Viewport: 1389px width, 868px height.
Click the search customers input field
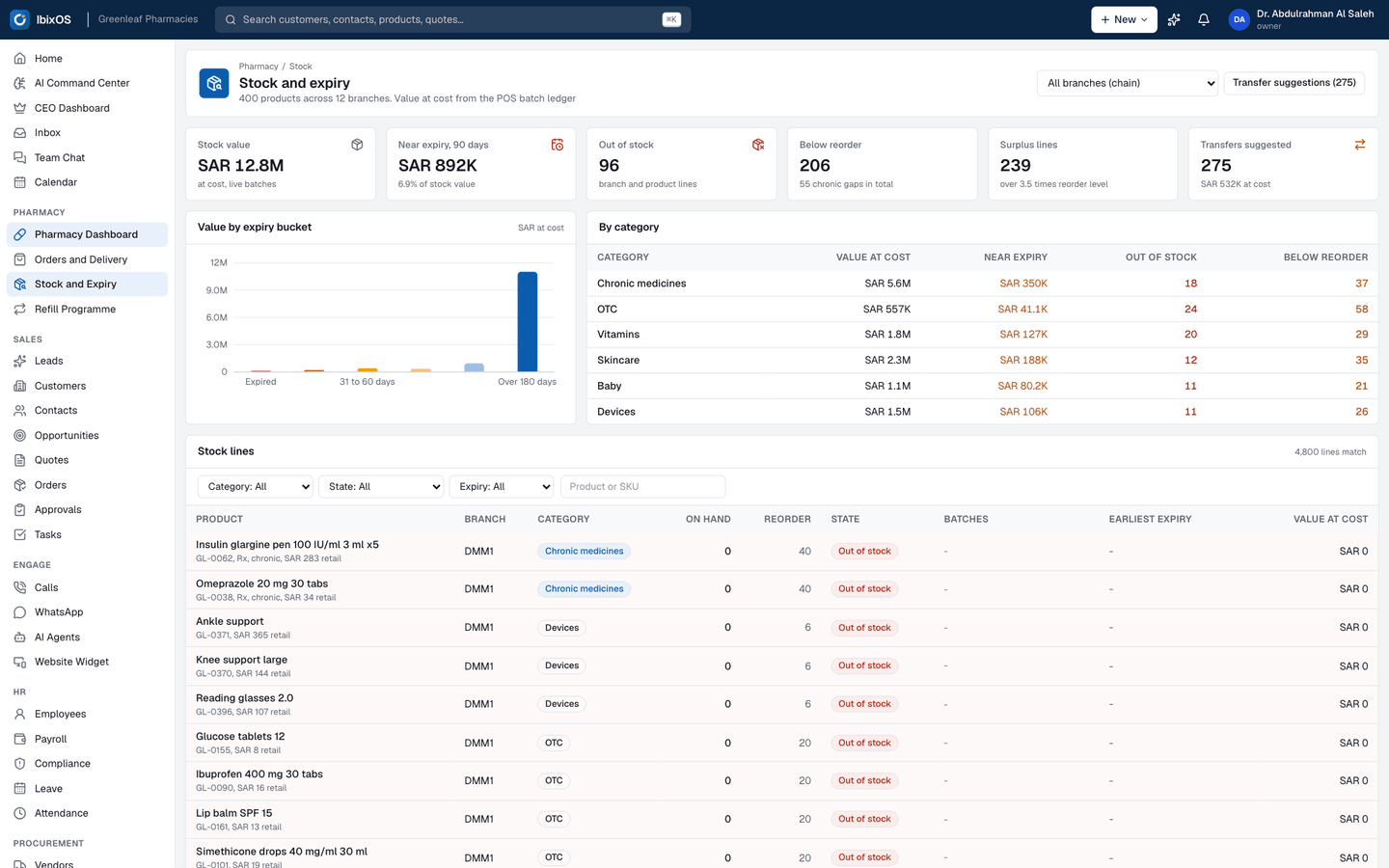click(453, 19)
